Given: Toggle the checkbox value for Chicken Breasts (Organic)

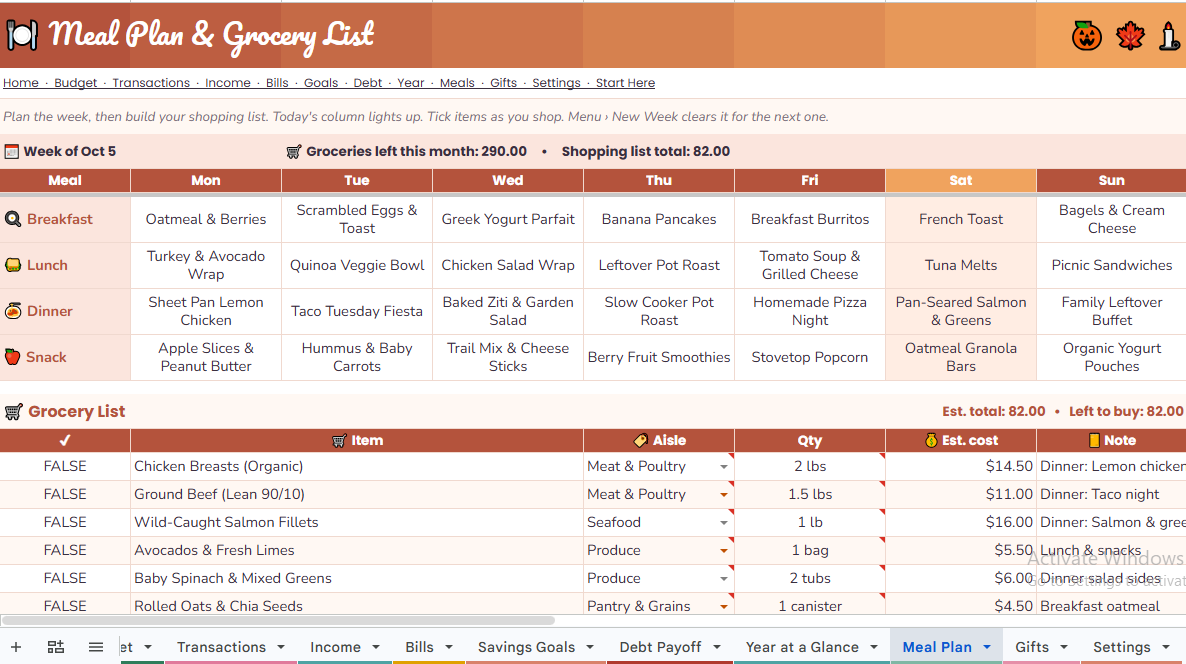Looking at the screenshot, I should (x=65, y=467).
